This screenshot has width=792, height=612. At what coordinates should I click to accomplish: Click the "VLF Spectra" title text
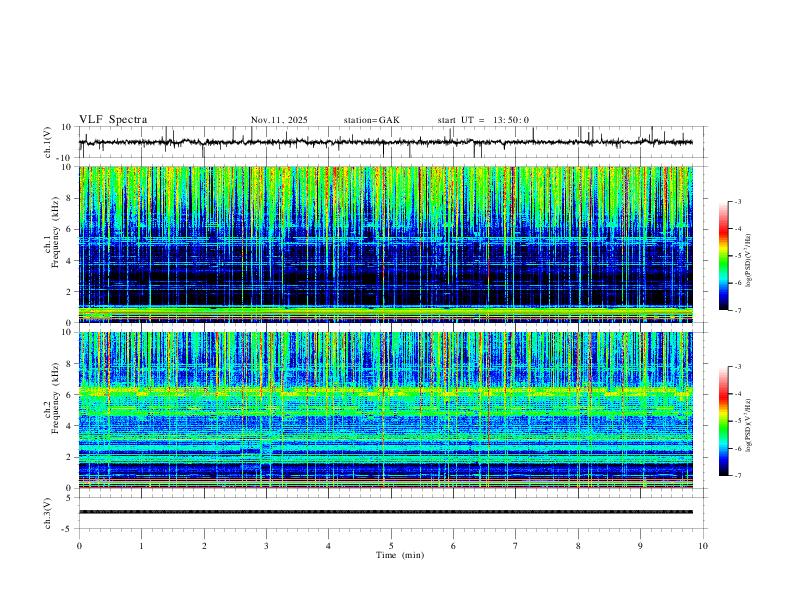113,120
